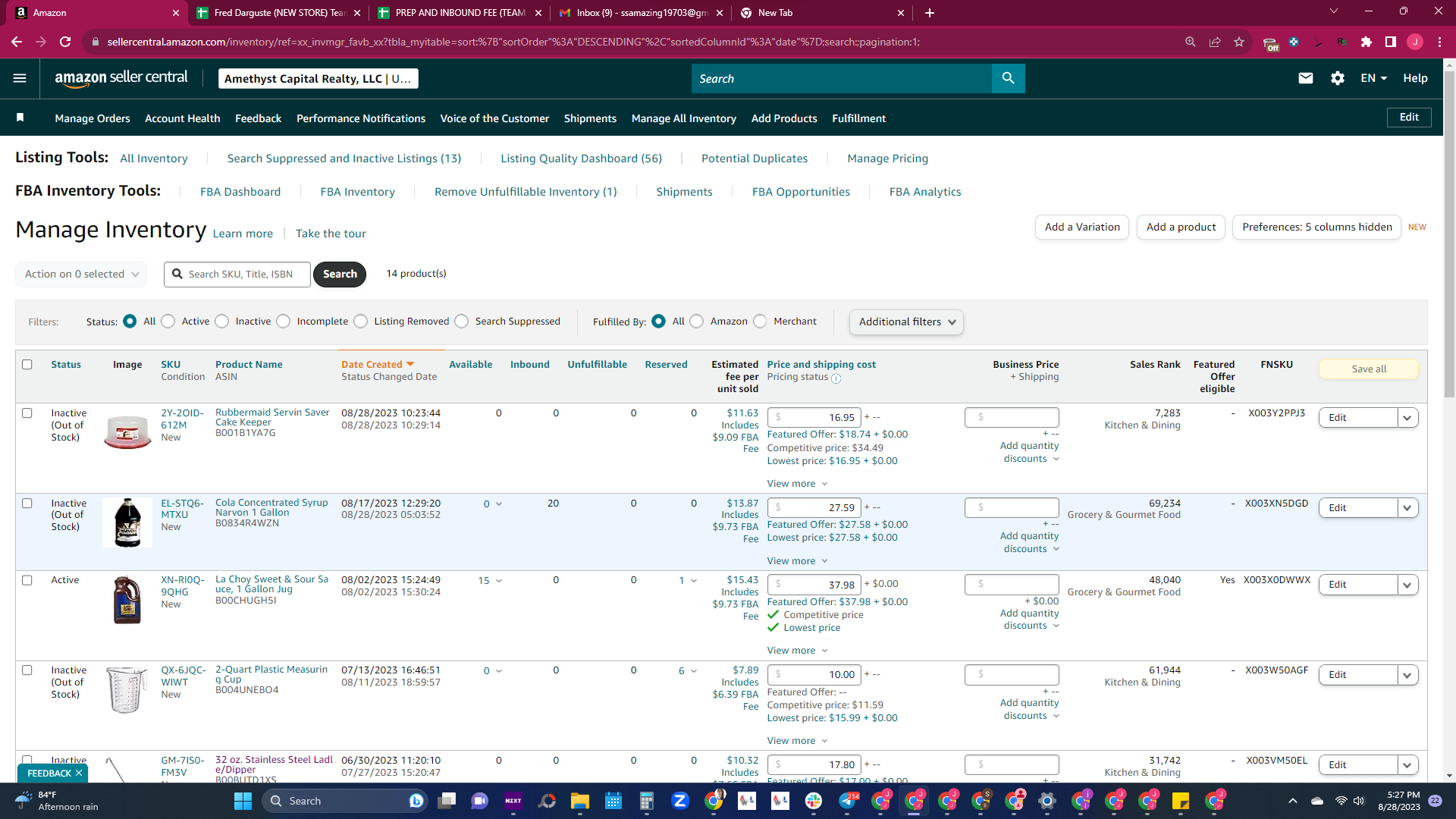Open Voice of the Customer menu

click(494, 118)
